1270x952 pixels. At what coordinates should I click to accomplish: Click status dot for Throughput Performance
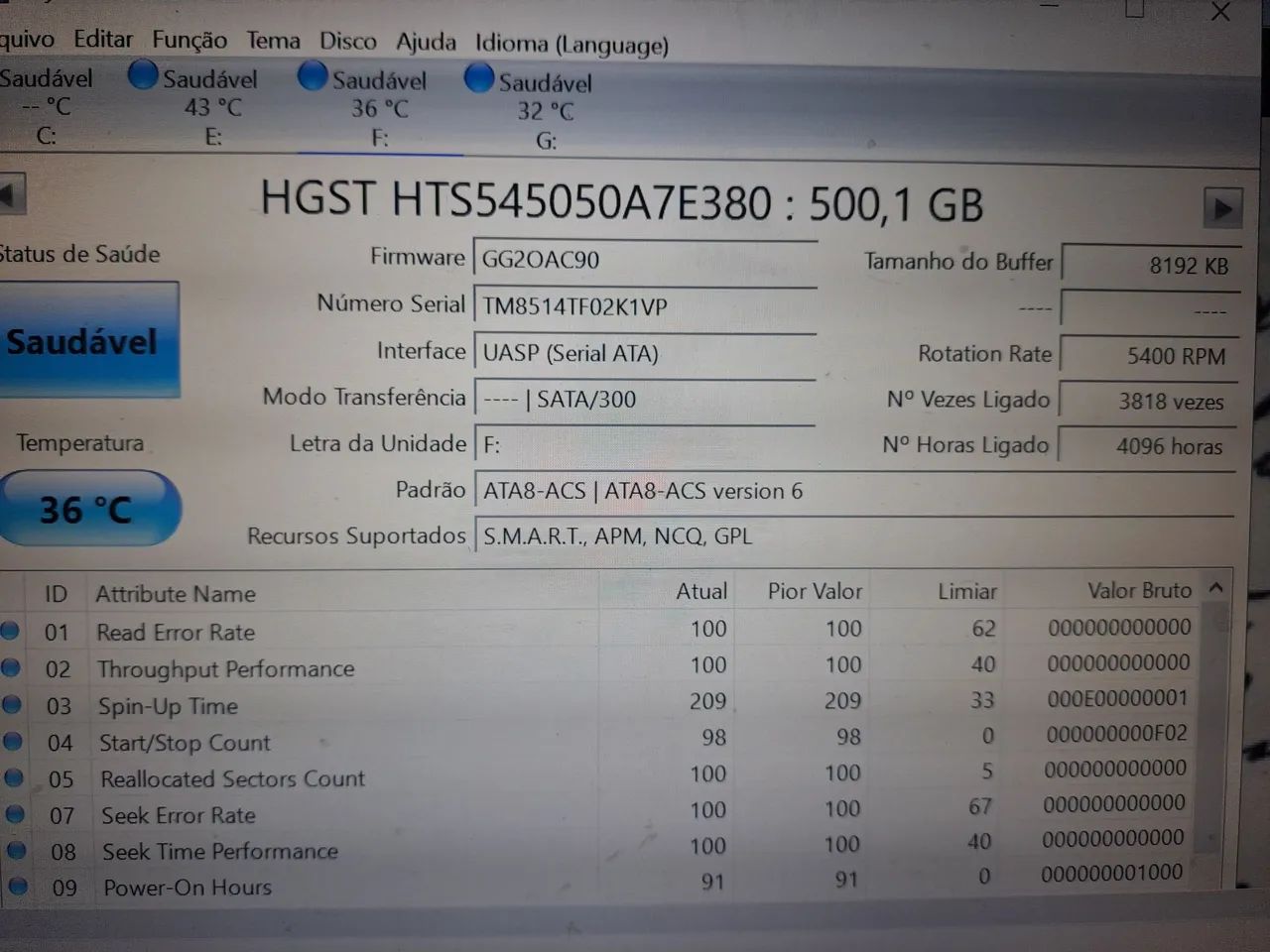pyautogui.click(x=11, y=667)
